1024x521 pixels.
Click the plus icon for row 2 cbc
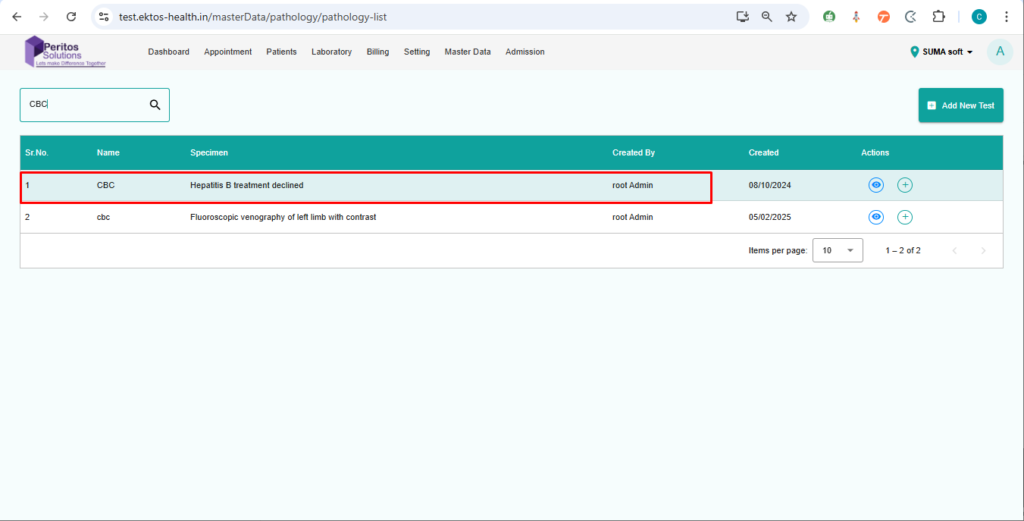coord(905,217)
